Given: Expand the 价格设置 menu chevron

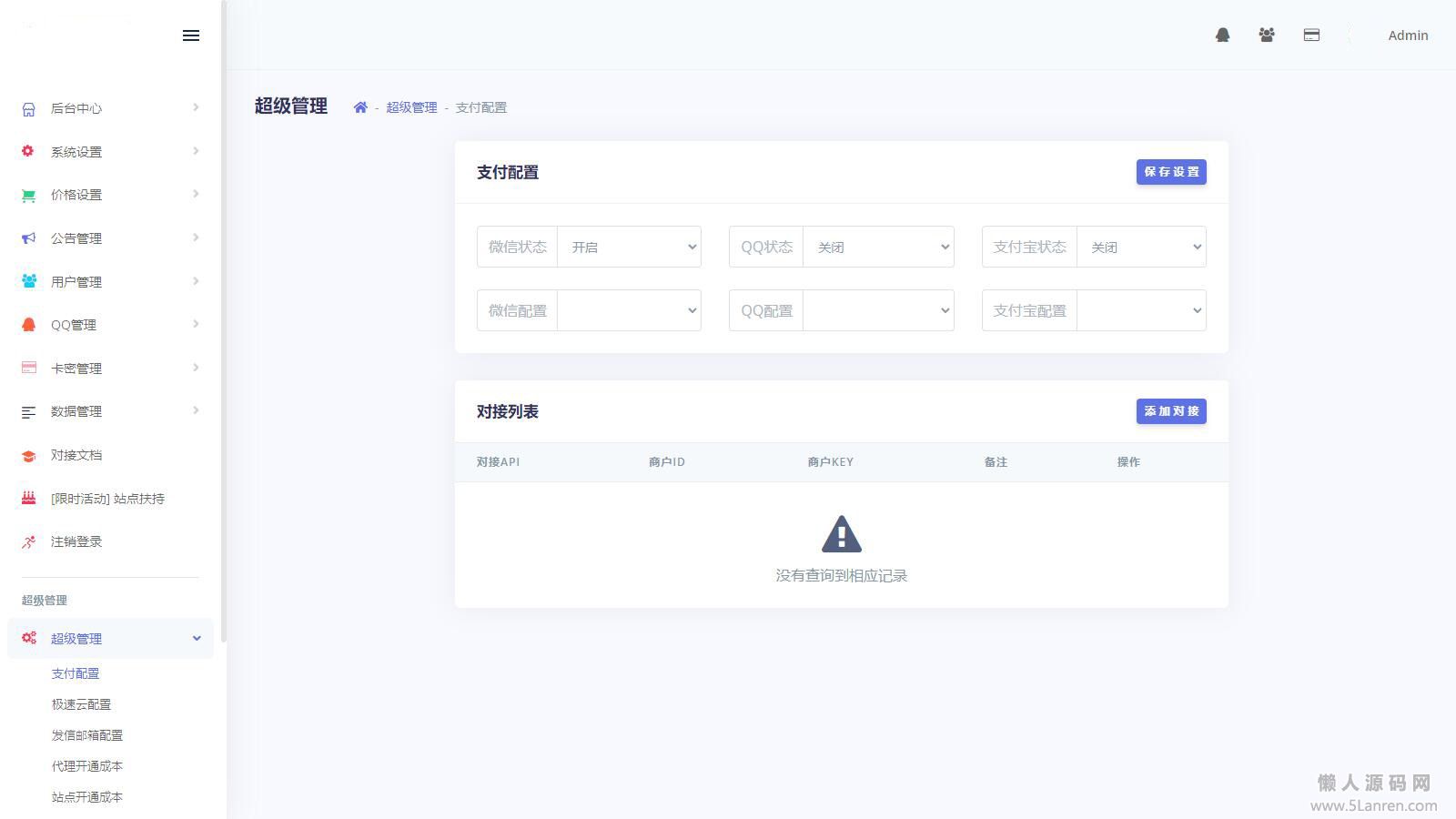Looking at the screenshot, I should pos(196,194).
